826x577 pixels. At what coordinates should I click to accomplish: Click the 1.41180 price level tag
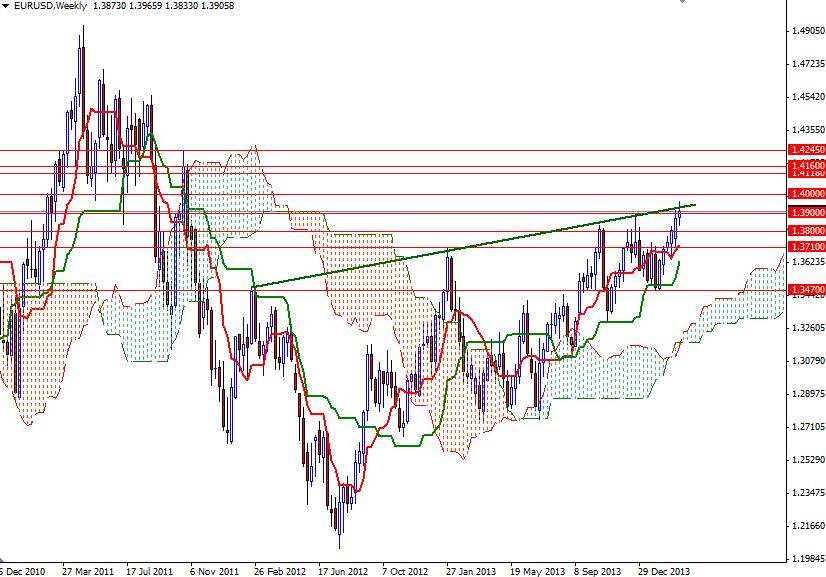[x=806, y=173]
